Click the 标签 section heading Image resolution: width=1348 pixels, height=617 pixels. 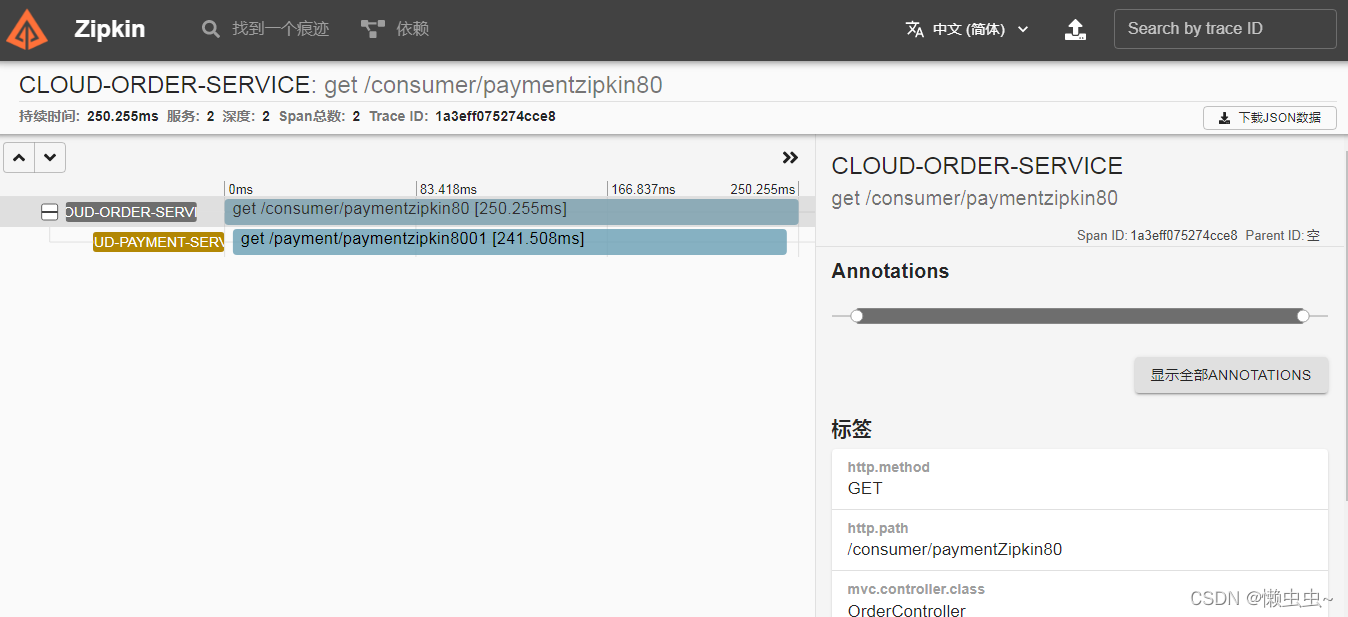852,430
